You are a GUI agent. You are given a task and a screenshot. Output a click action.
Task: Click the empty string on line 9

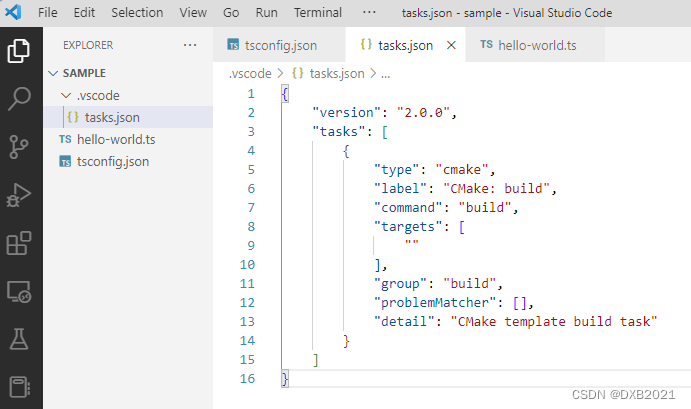412,242
